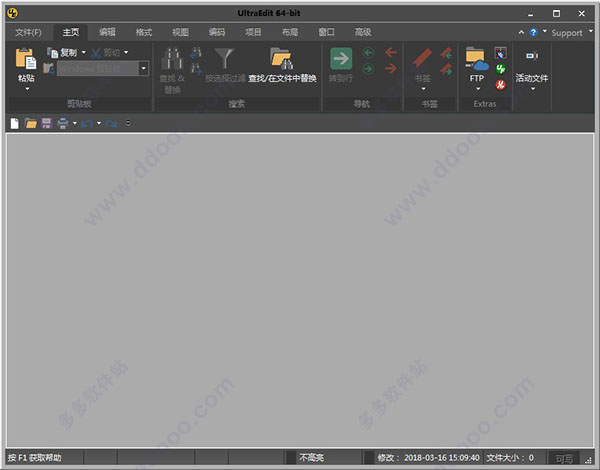Image resolution: width=600 pixels, height=470 pixels.
Task: Launch the red UltraFTP icon in Extras
Action: [x=501, y=85]
